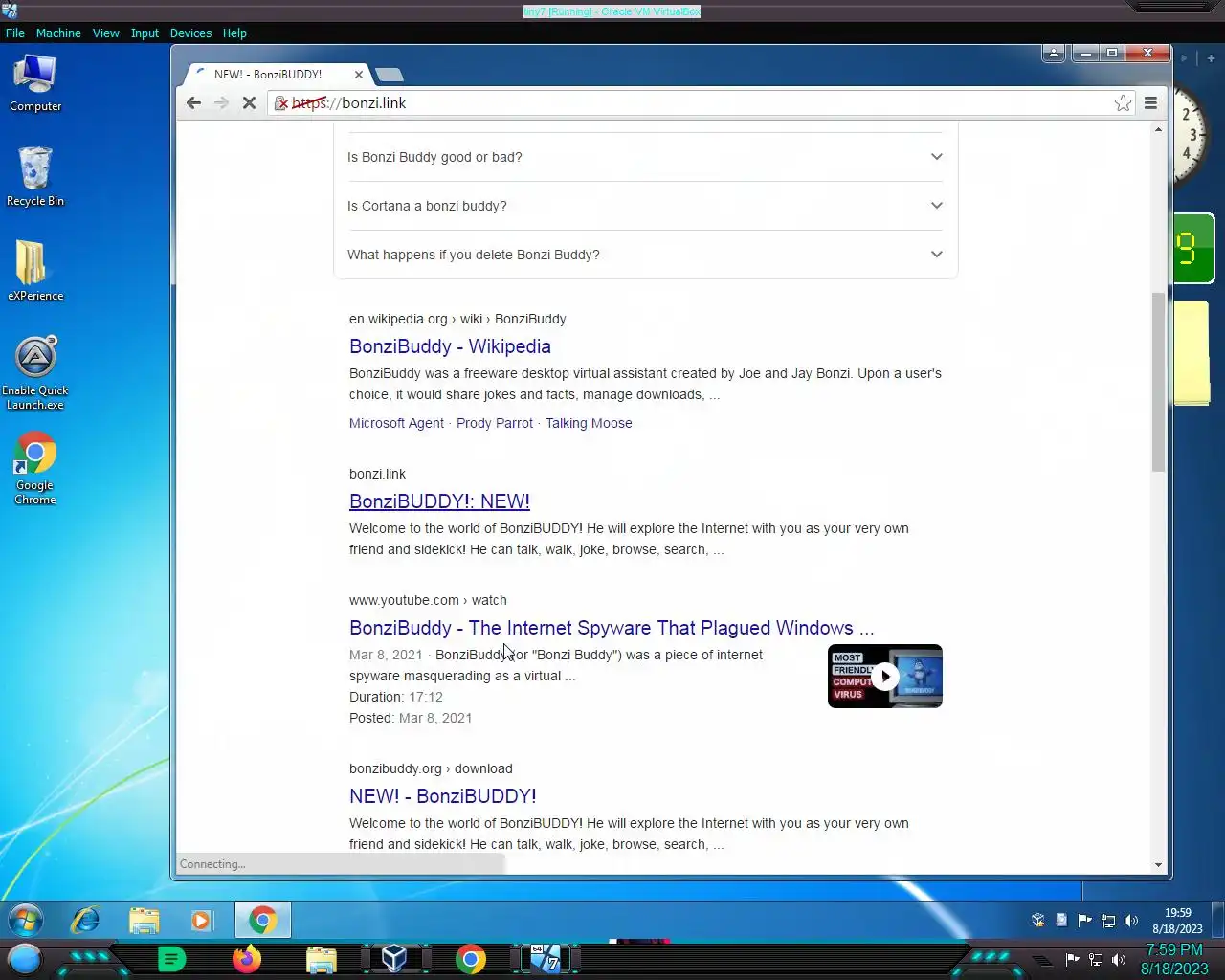Select the NEW! - BonziBUDDY! browser tab
Screen dimensions: 1225x980
pyautogui.click(x=278, y=74)
